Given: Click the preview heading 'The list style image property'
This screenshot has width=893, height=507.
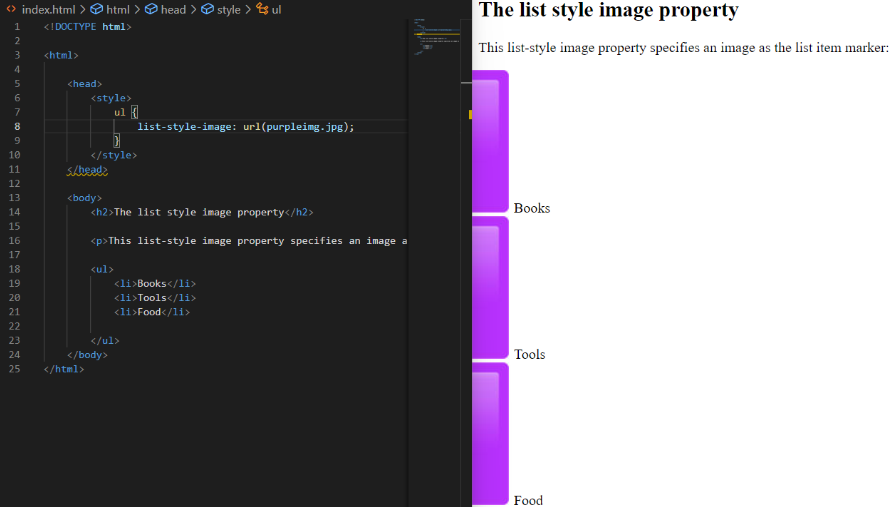Looking at the screenshot, I should 608,10.
